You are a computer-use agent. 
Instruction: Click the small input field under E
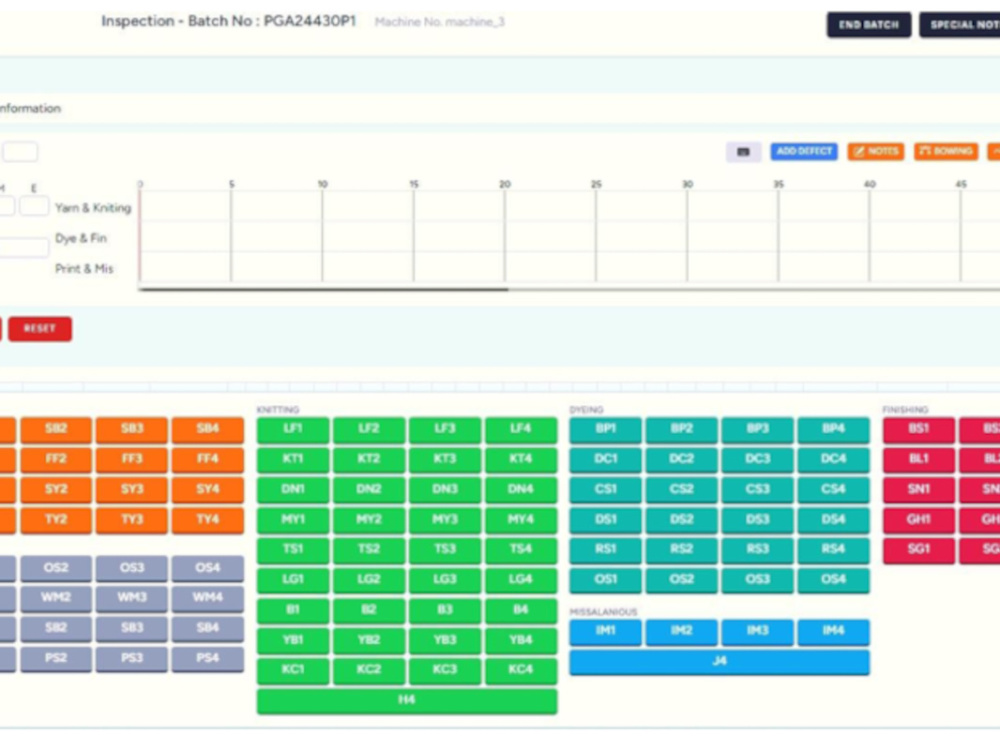tap(34, 206)
